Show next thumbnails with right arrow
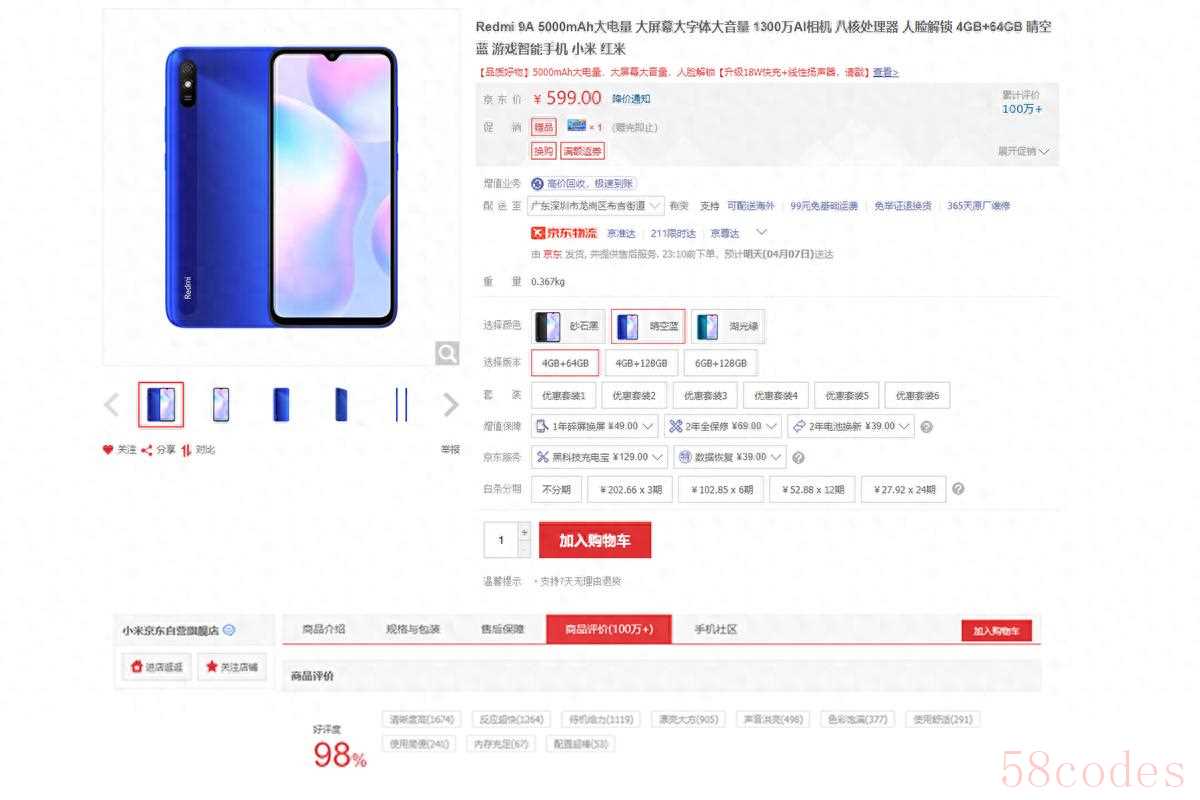The image size is (1200, 800). pyautogui.click(x=450, y=404)
